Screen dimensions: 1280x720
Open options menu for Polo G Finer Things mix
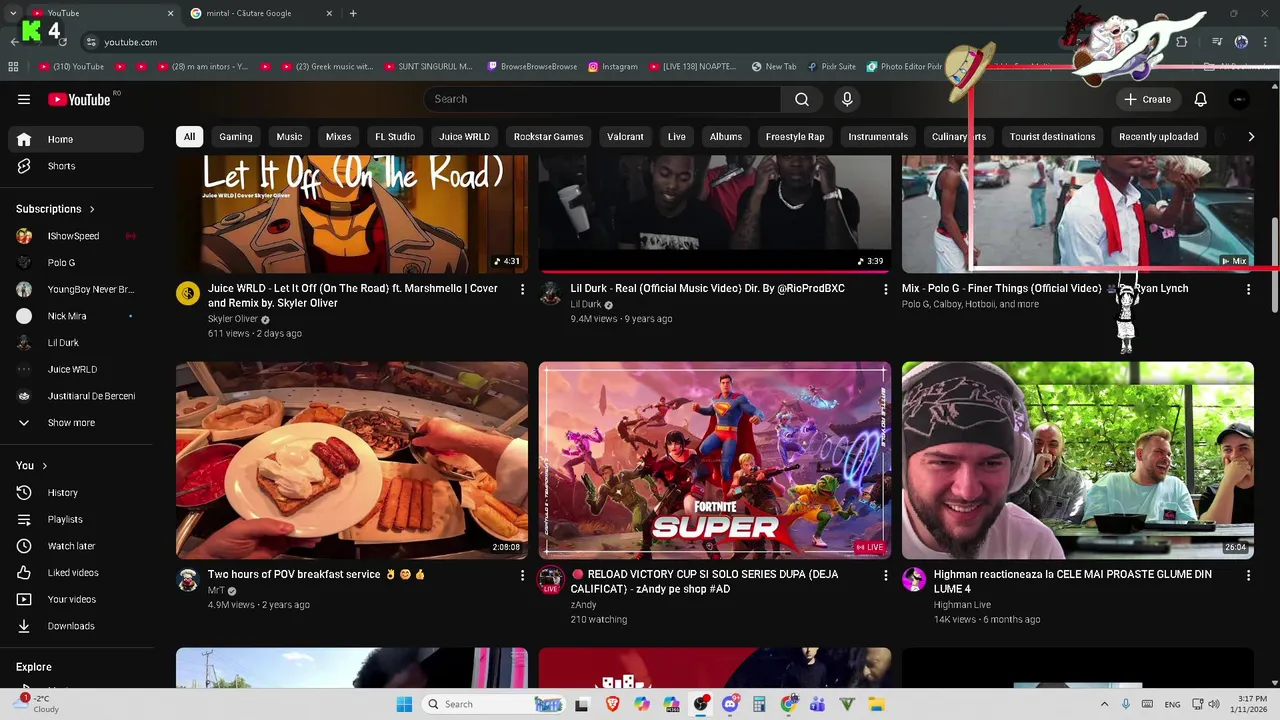1248,289
